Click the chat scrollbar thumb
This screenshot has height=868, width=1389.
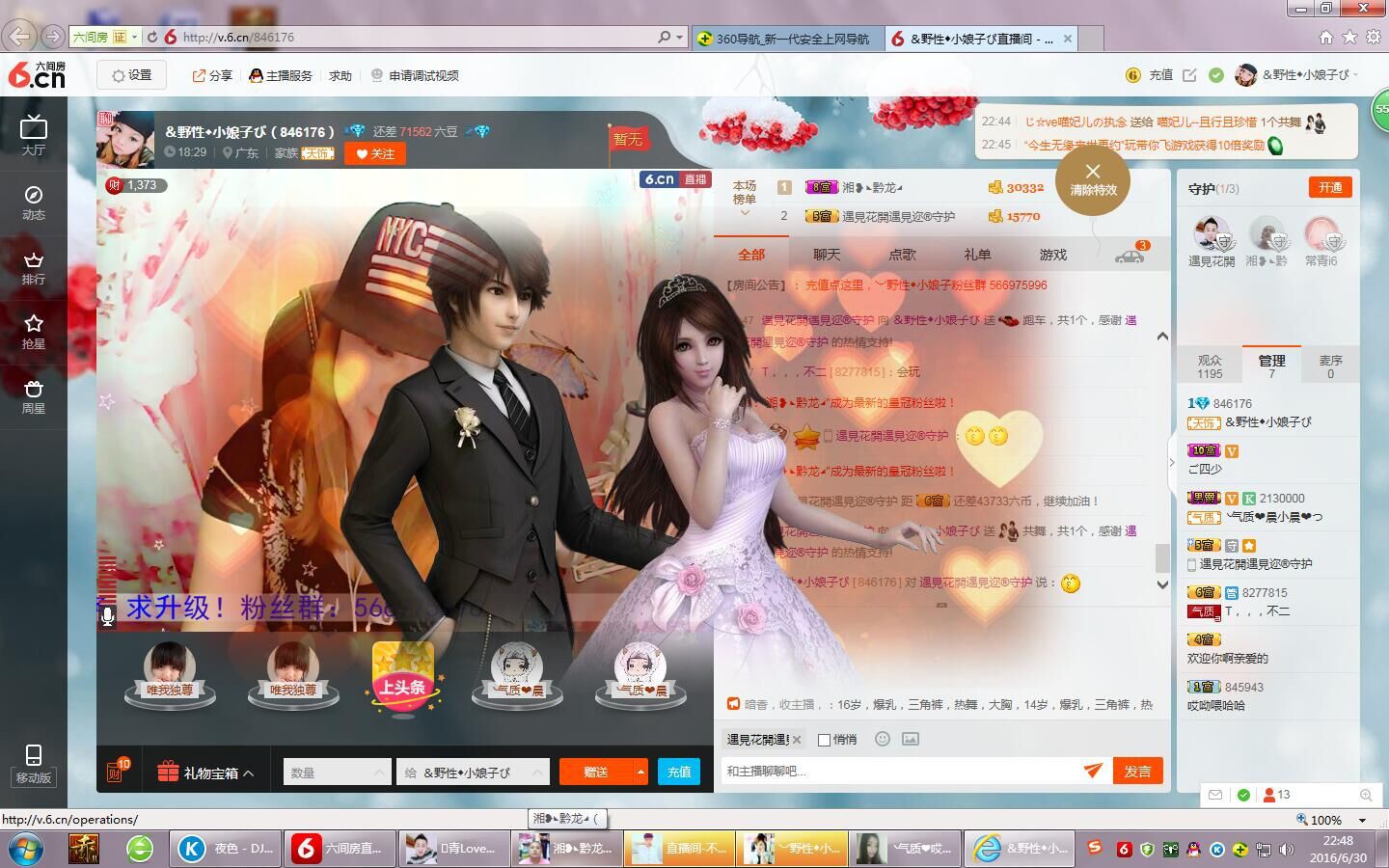click(1162, 557)
